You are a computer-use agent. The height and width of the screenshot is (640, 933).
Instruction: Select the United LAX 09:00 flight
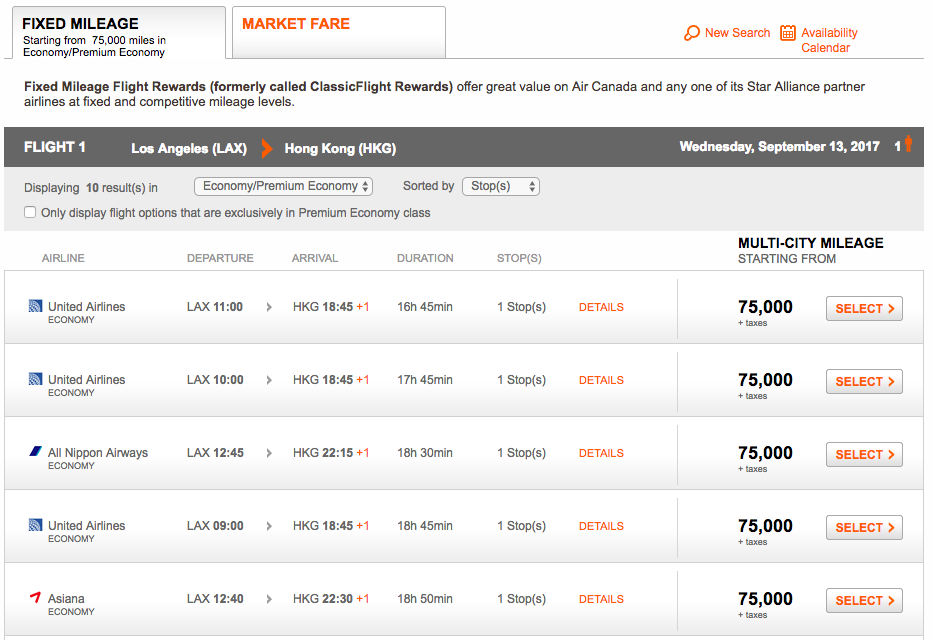click(864, 528)
